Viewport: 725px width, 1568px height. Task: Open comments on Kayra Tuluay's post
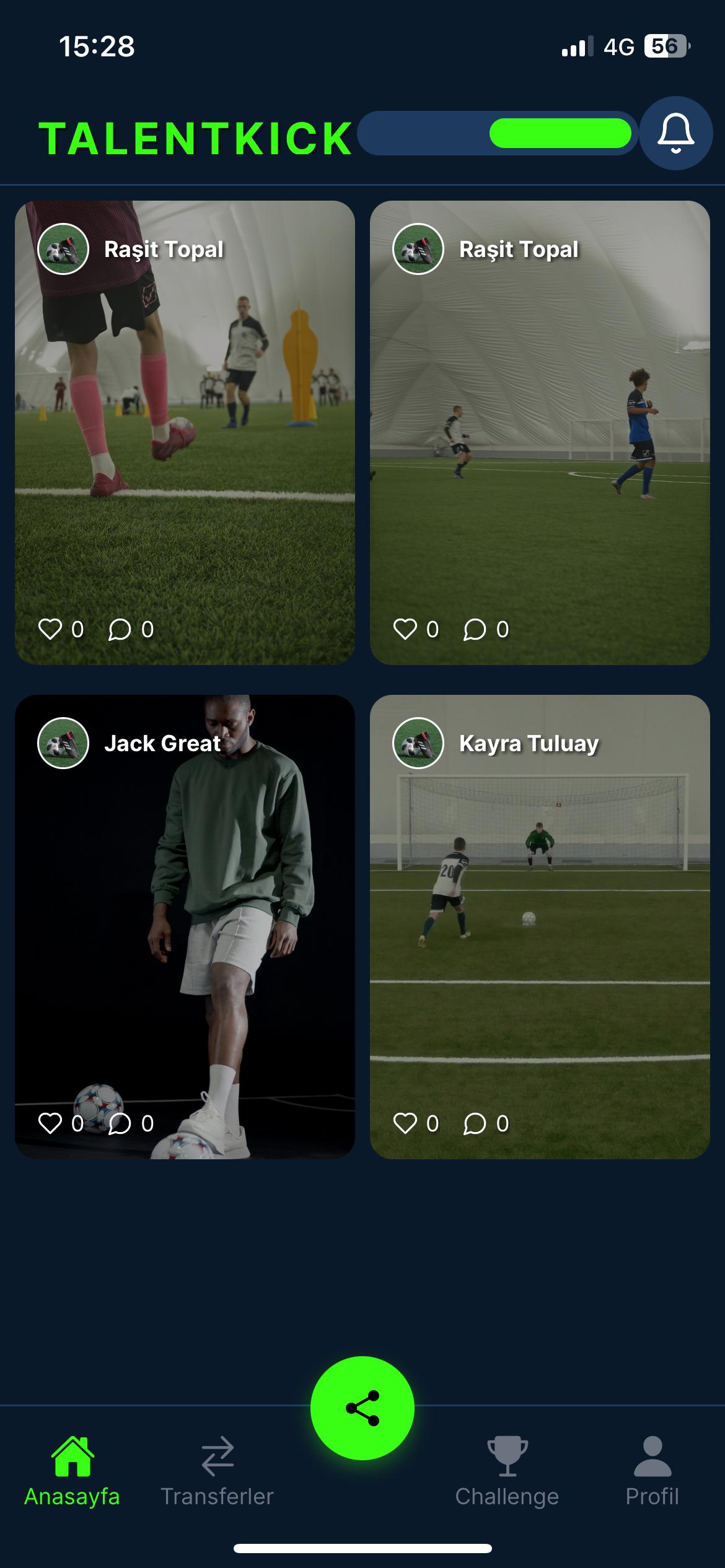475,1123
